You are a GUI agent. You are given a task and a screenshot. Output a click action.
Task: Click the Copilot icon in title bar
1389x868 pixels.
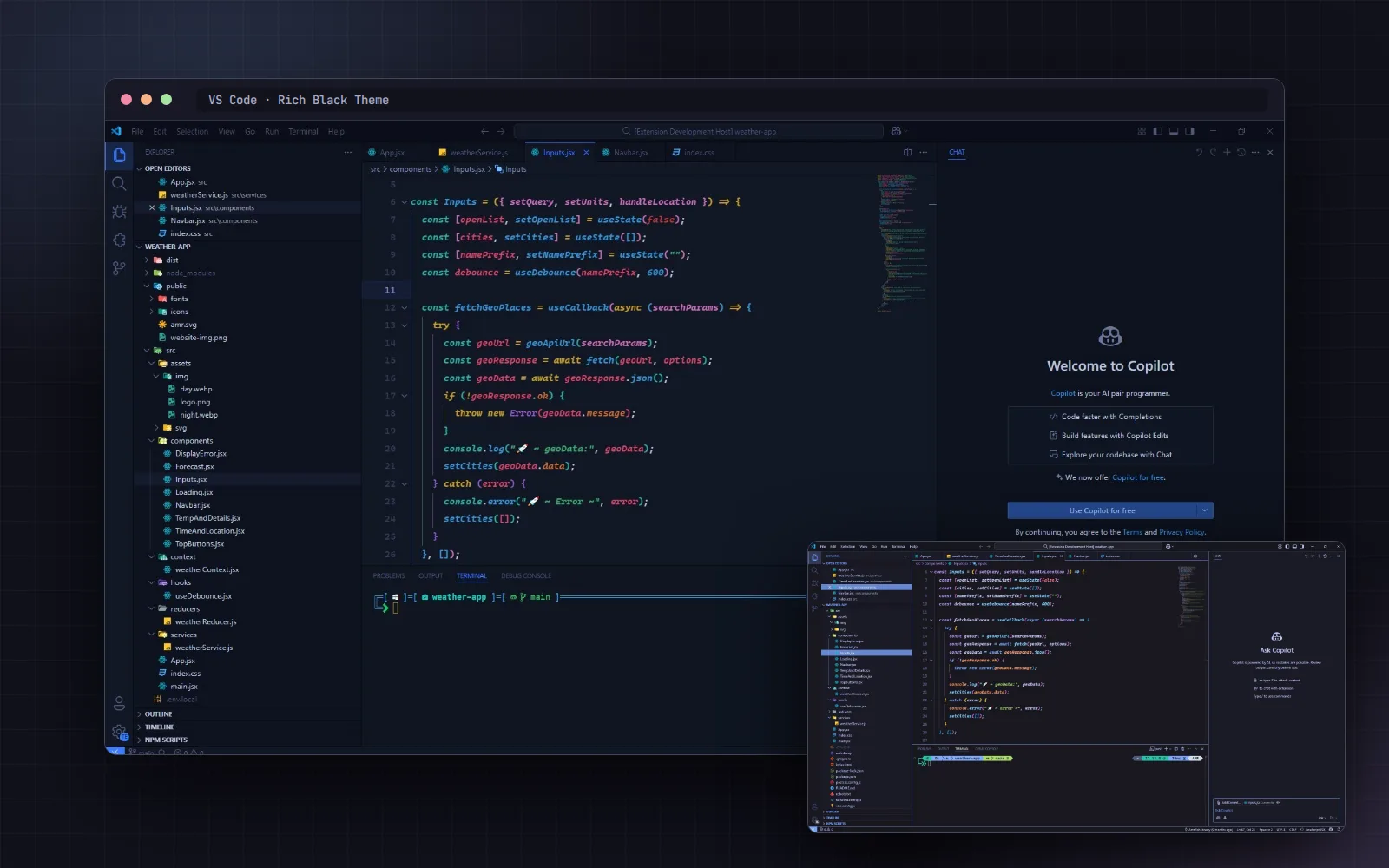pos(896,131)
